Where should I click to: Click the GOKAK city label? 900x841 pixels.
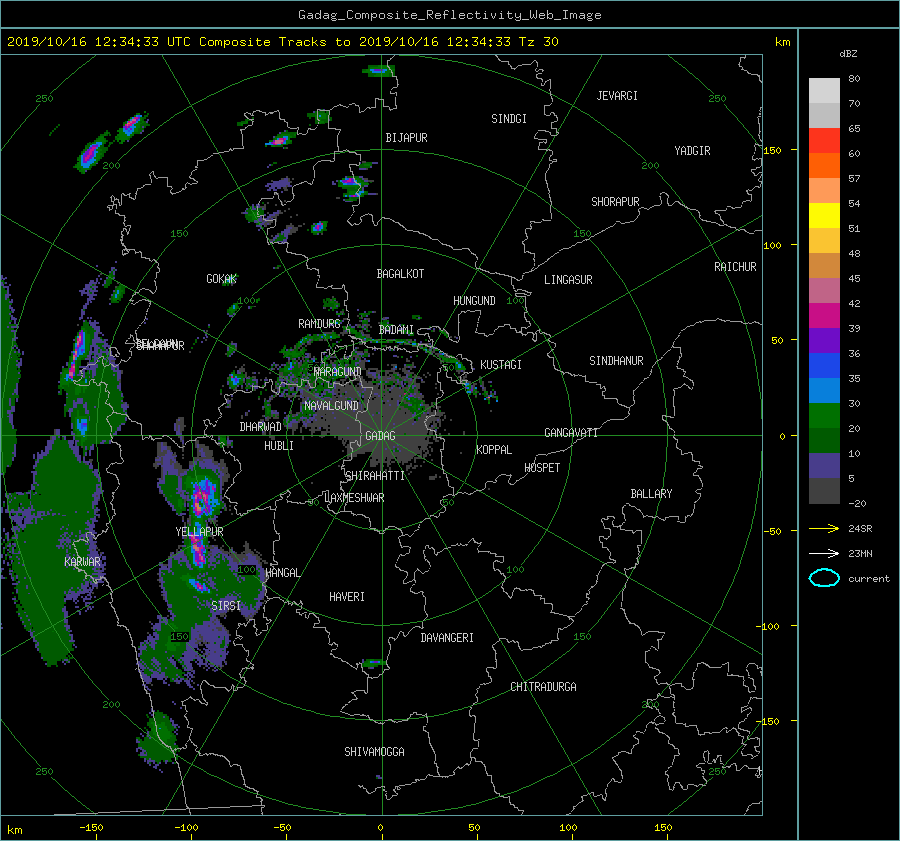(222, 279)
